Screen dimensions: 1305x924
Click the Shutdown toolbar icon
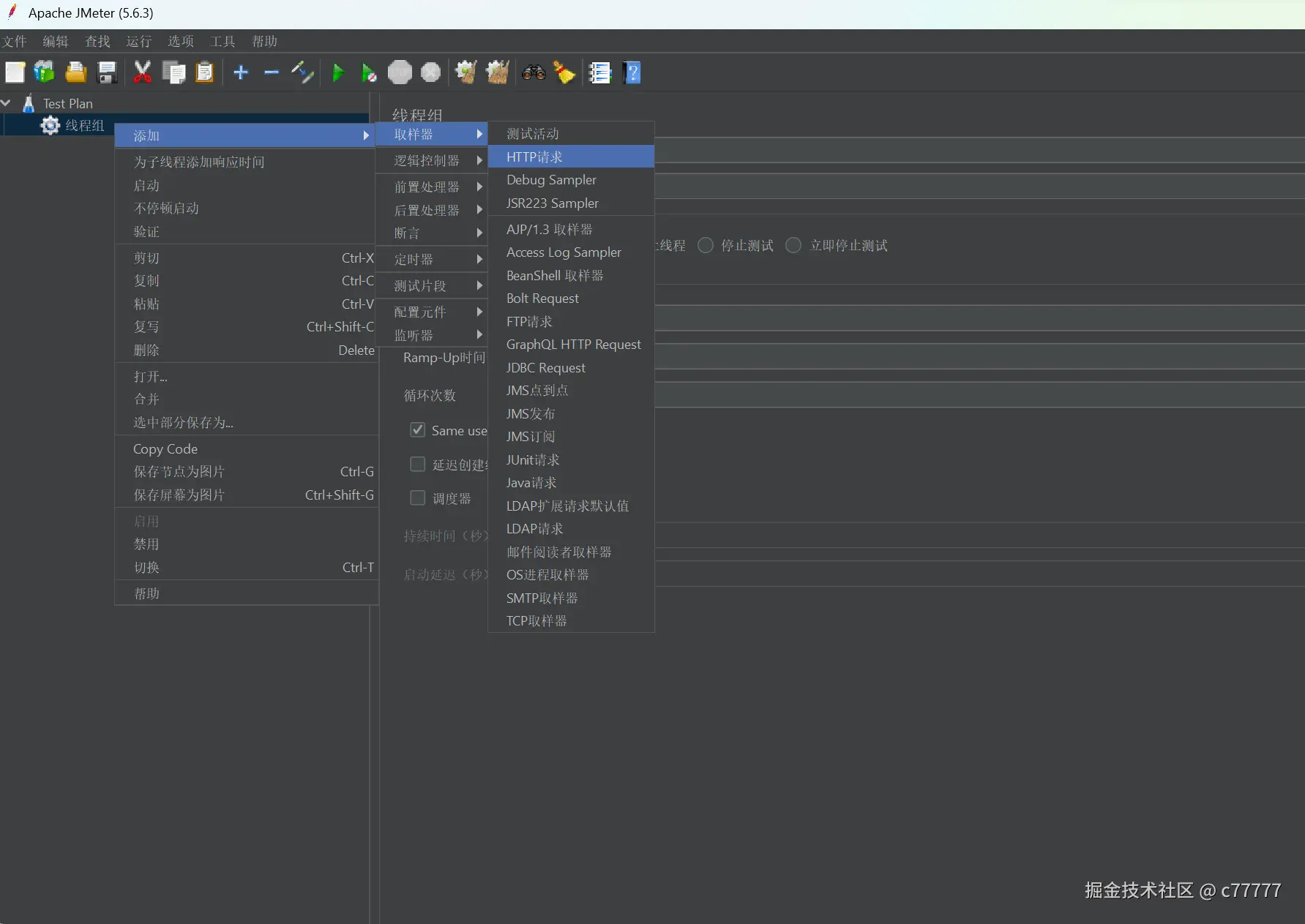tap(431, 72)
